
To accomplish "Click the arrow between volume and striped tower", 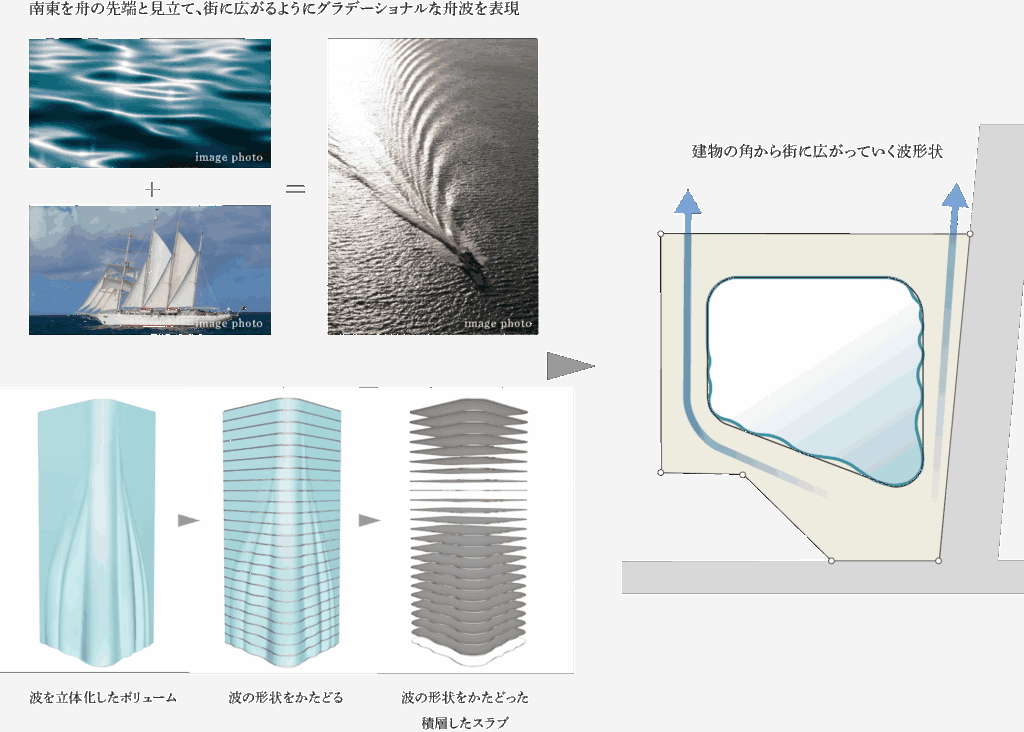I will point(188,520).
